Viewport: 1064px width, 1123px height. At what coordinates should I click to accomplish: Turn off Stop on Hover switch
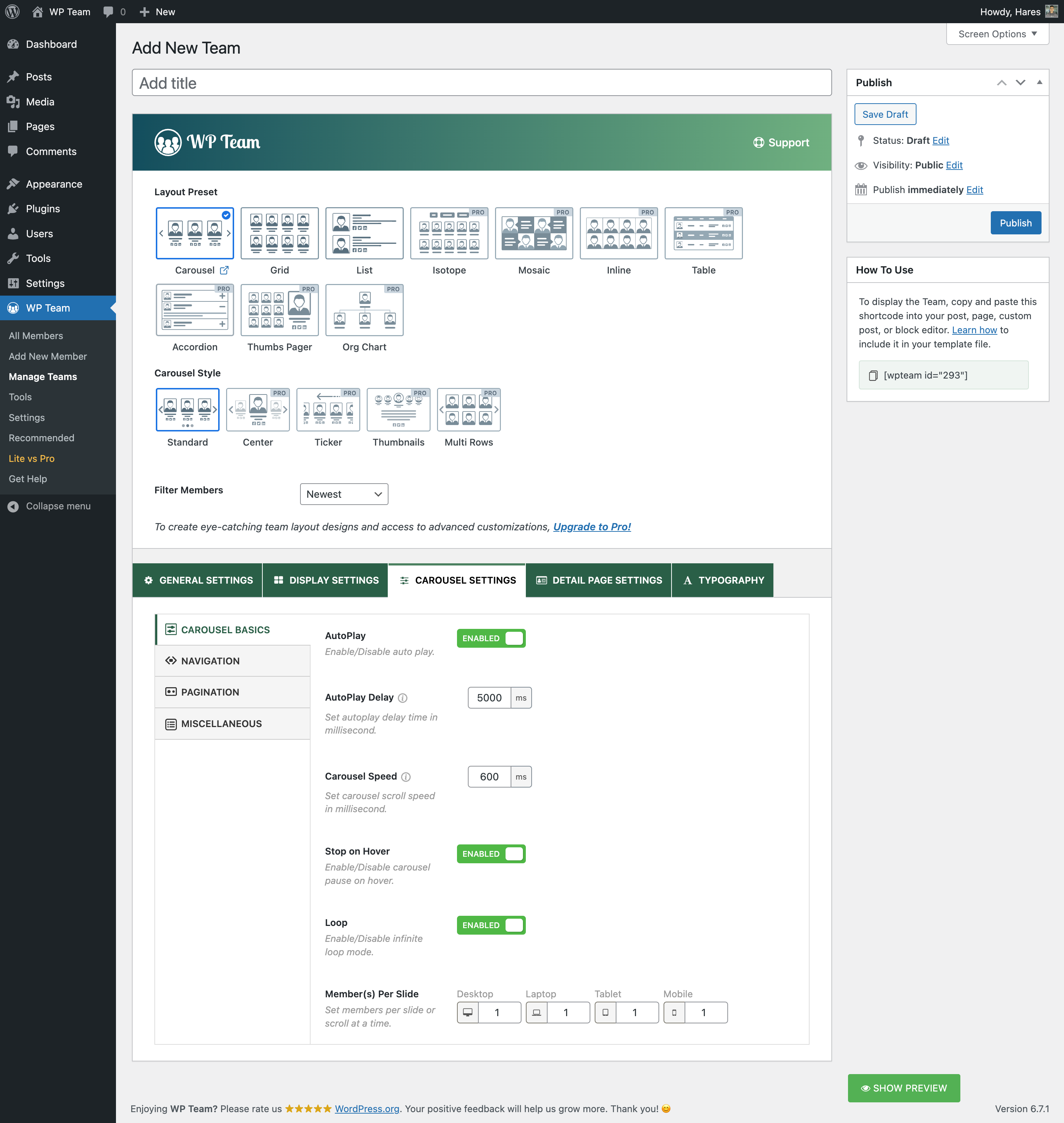[x=491, y=854]
